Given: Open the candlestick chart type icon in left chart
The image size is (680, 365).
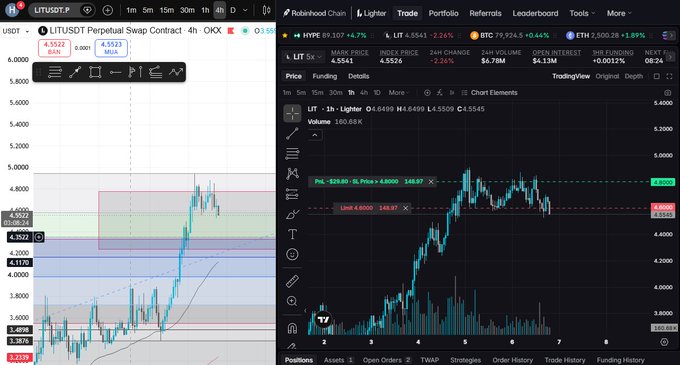Looking at the screenshot, I should (x=267, y=10).
